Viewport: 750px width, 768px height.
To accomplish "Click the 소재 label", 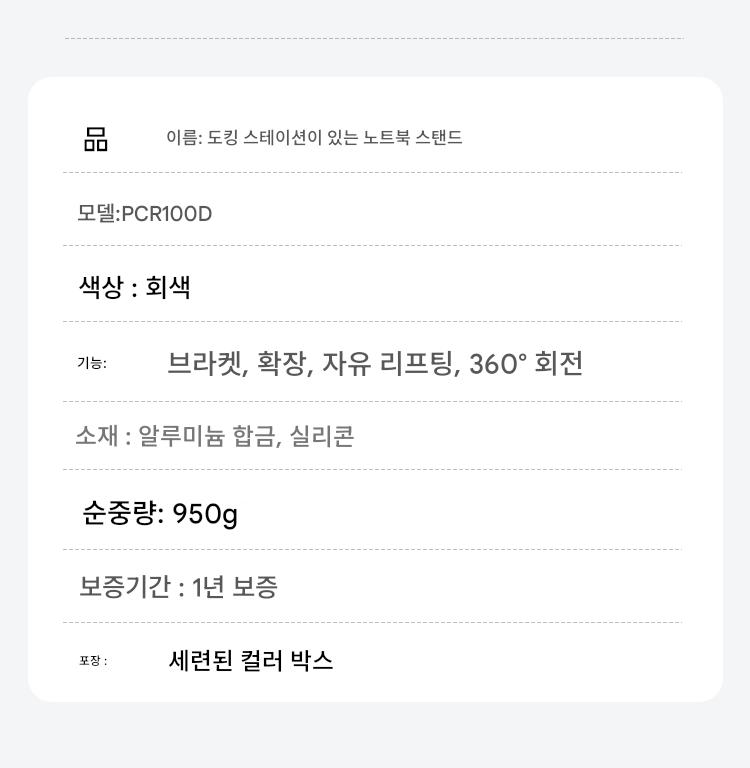I will point(97,437).
